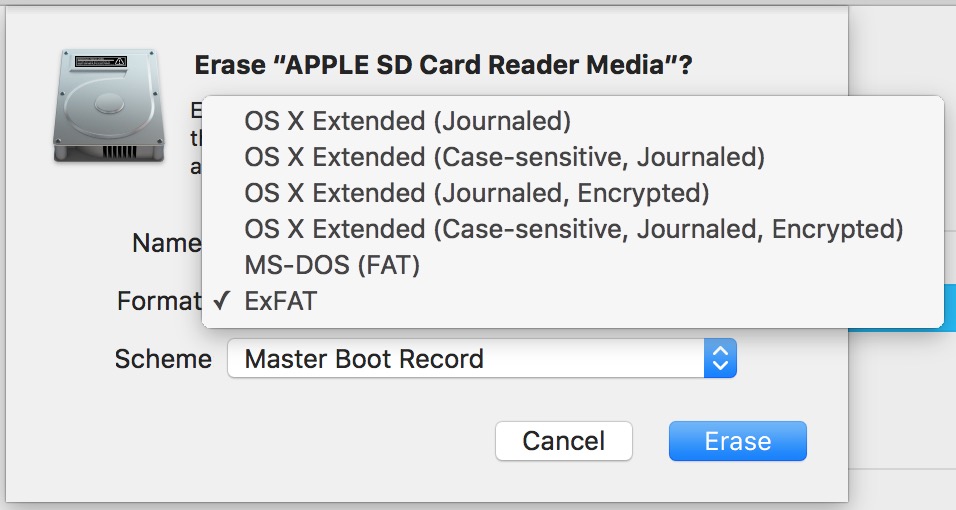Click the Format label
The height and width of the screenshot is (510, 956).
159,301
